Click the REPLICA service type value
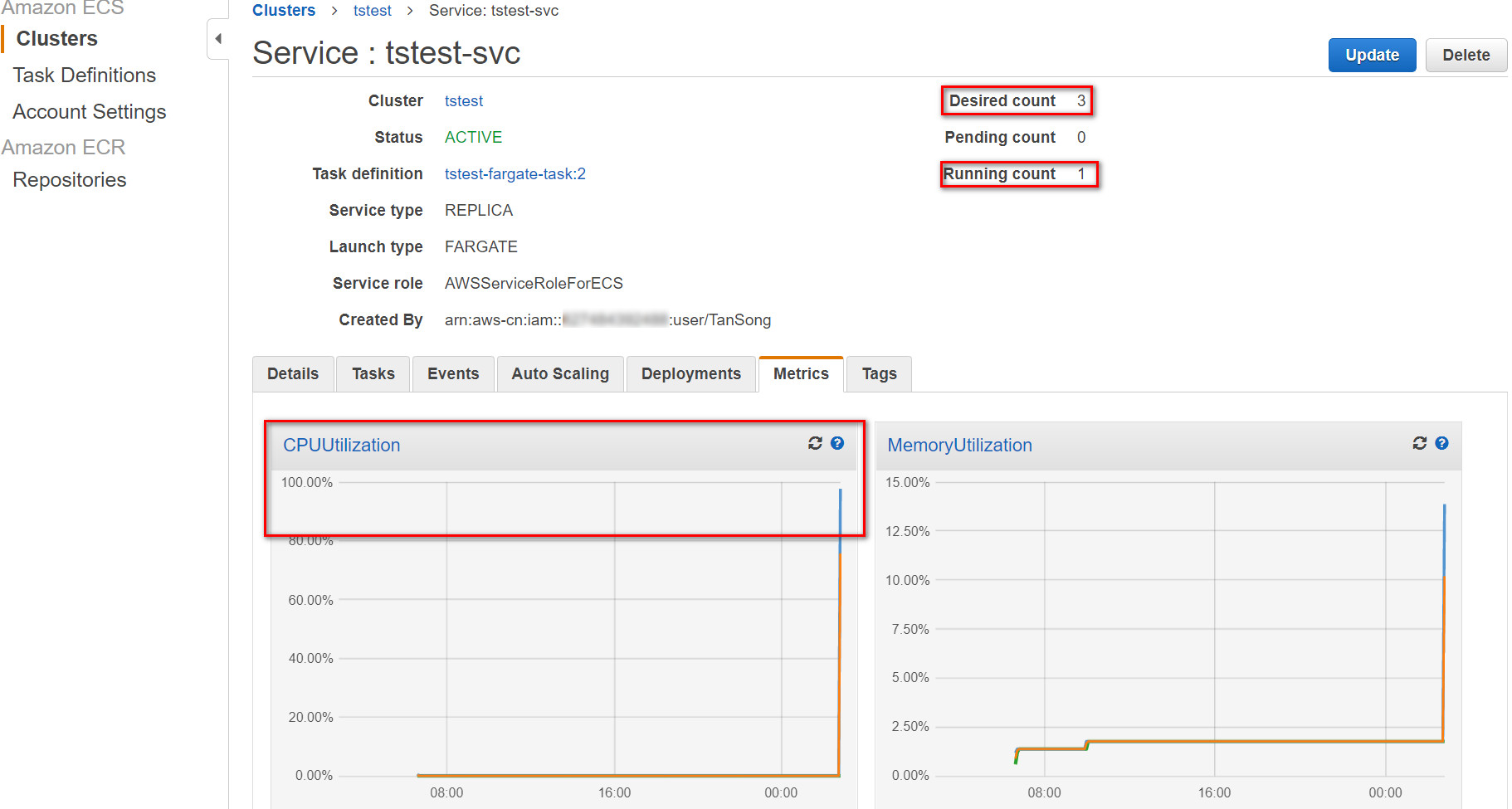 pos(479,210)
